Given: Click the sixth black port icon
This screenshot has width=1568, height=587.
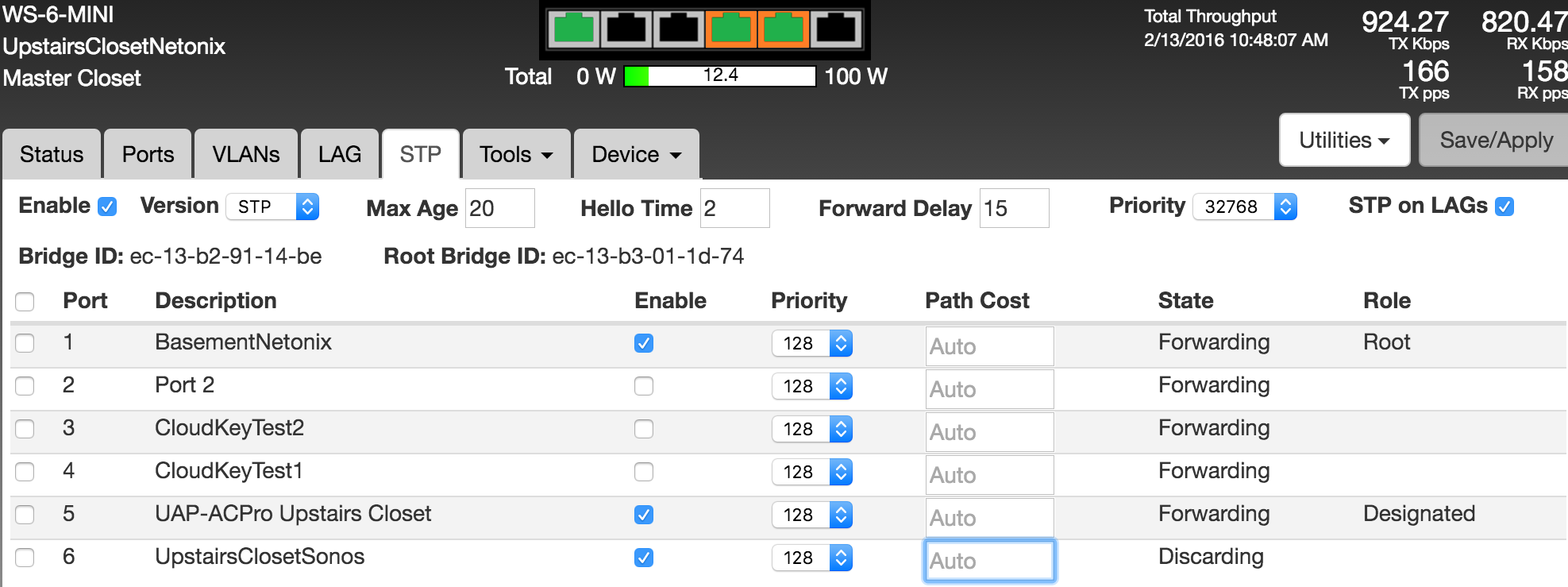Looking at the screenshot, I should pos(835,29).
